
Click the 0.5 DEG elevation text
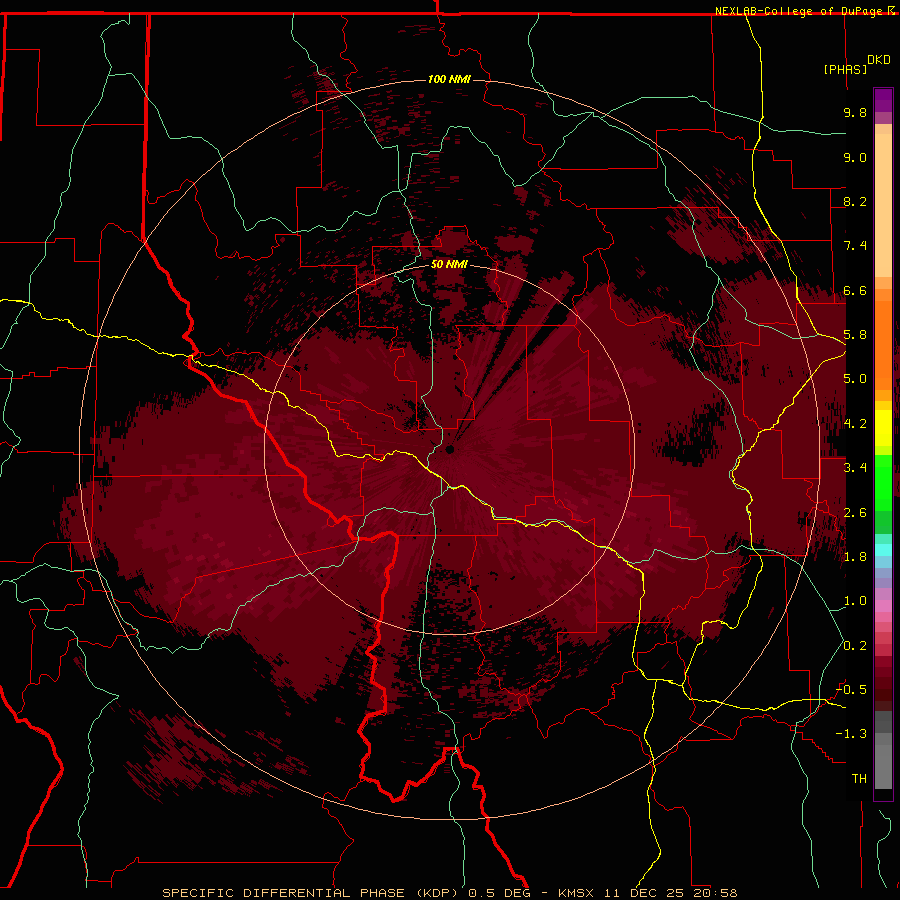[499, 893]
